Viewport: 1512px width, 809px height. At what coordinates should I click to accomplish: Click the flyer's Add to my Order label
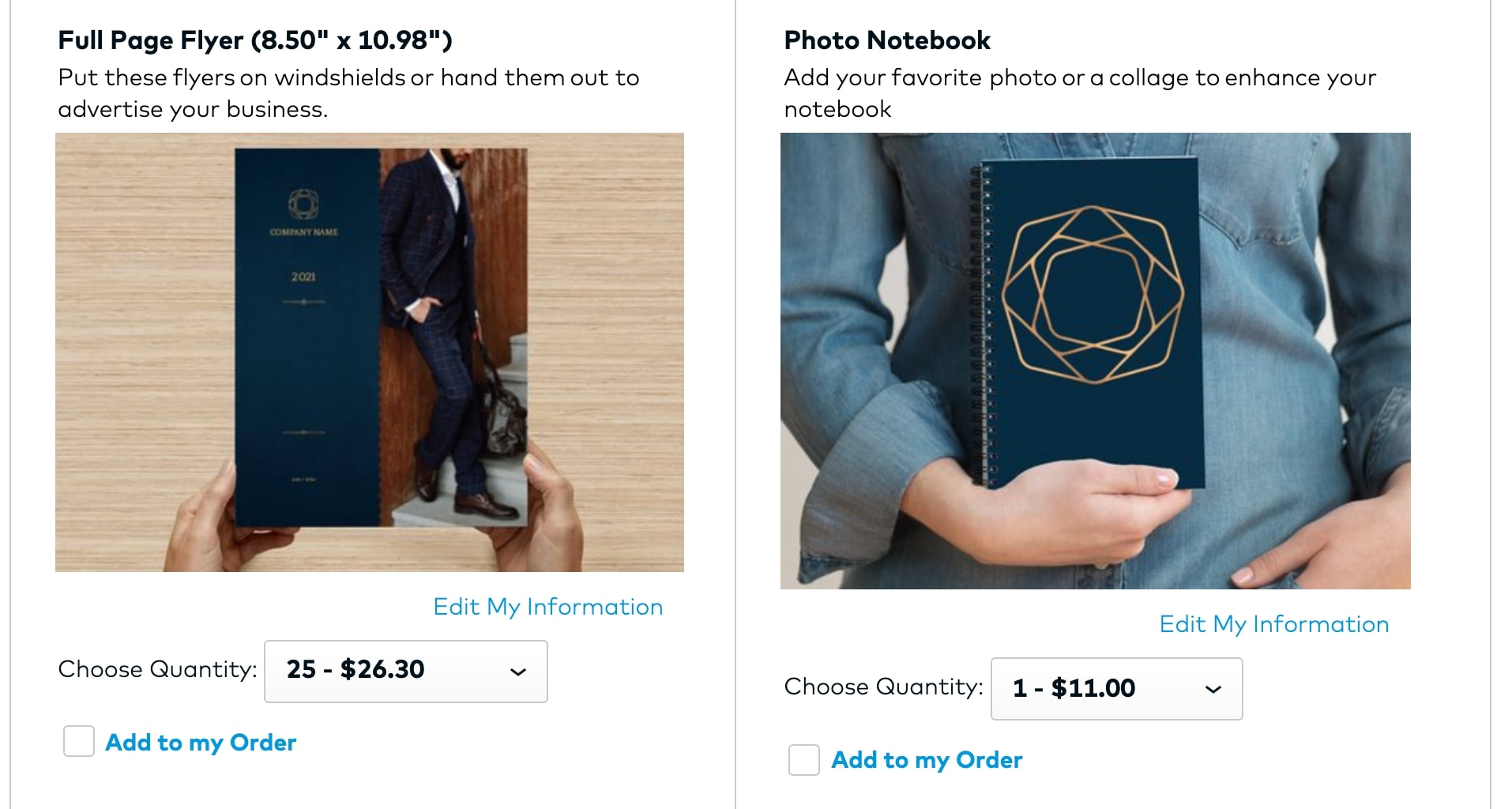pos(201,743)
